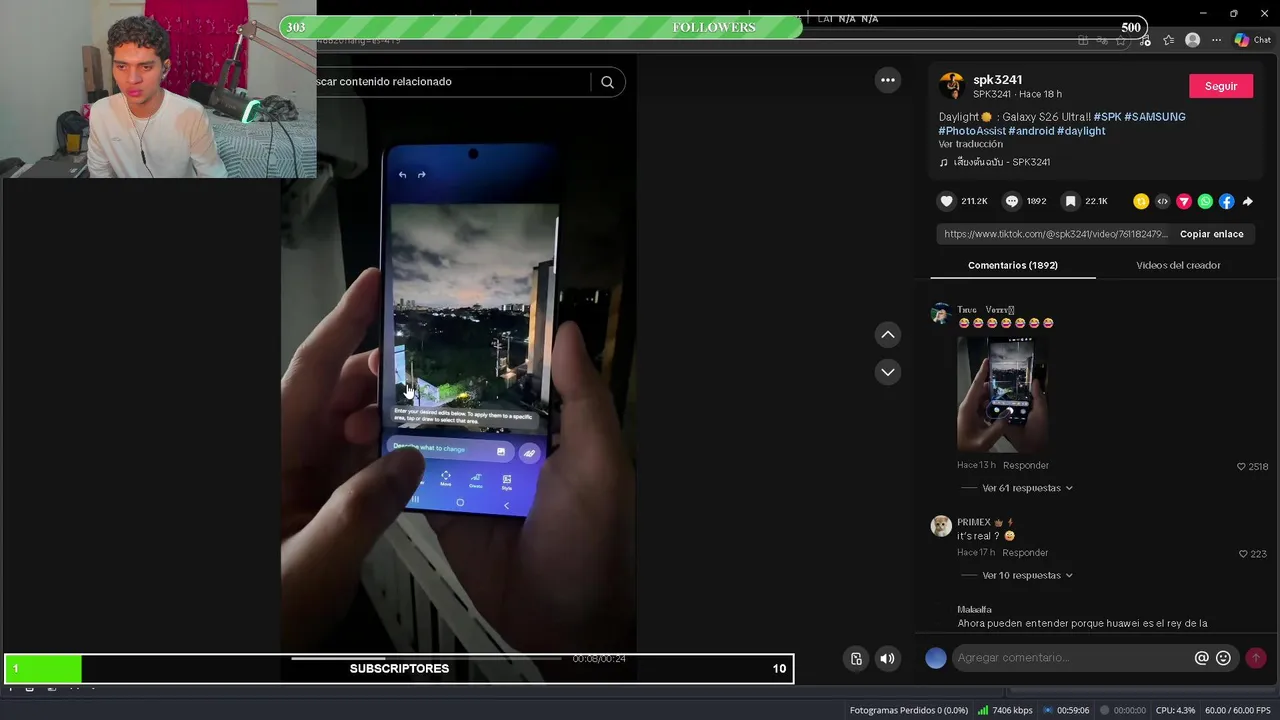Repost using the yellow repost icon
Screen dimensions: 1280x720
pyautogui.click(x=1141, y=201)
